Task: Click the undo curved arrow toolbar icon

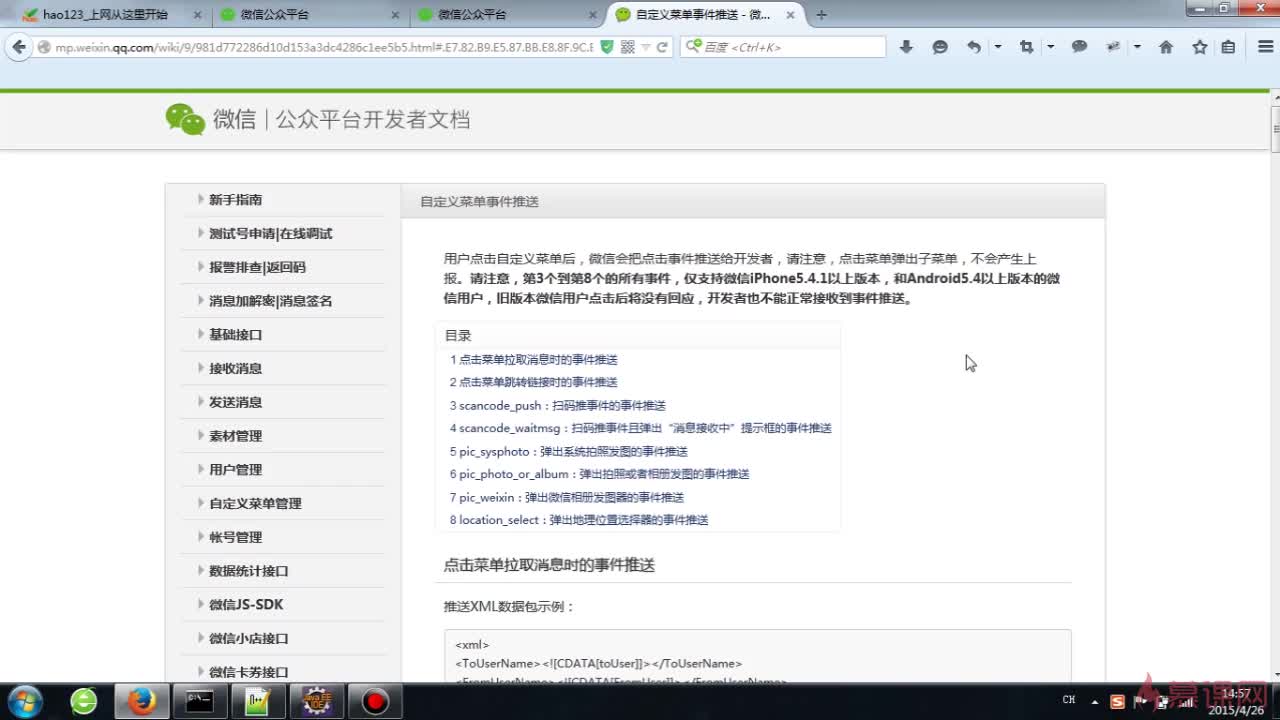Action: click(x=974, y=47)
